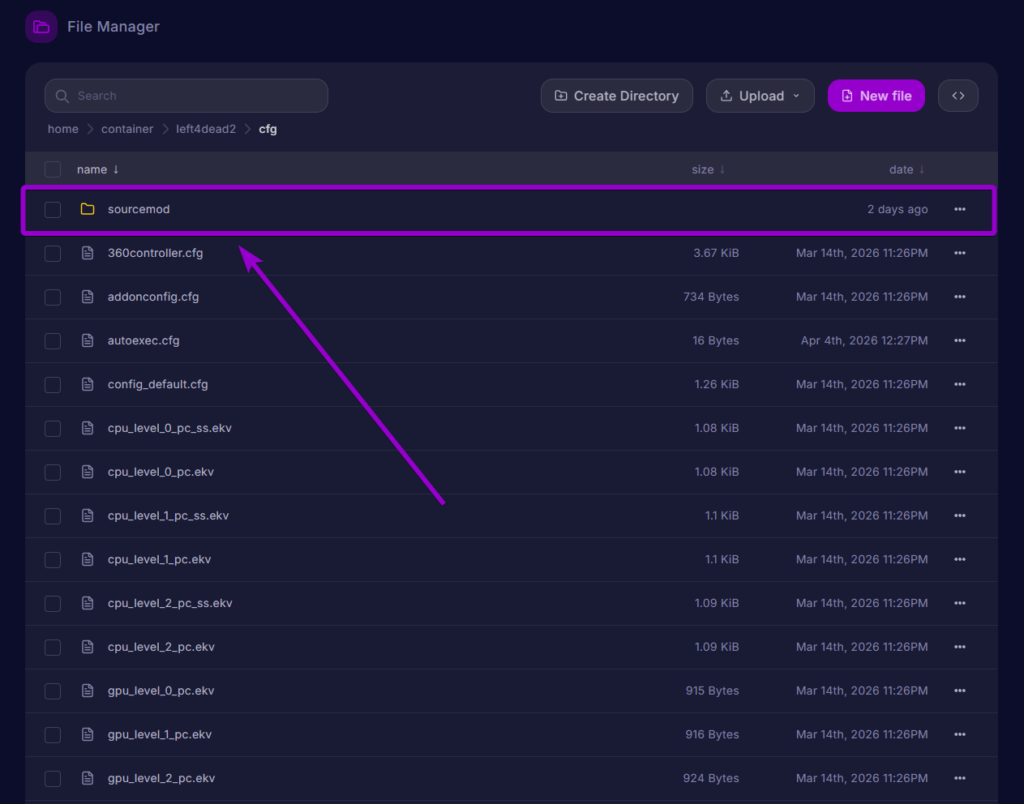Open the actions menu for sourcemod
This screenshot has width=1024, height=804.
point(959,209)
